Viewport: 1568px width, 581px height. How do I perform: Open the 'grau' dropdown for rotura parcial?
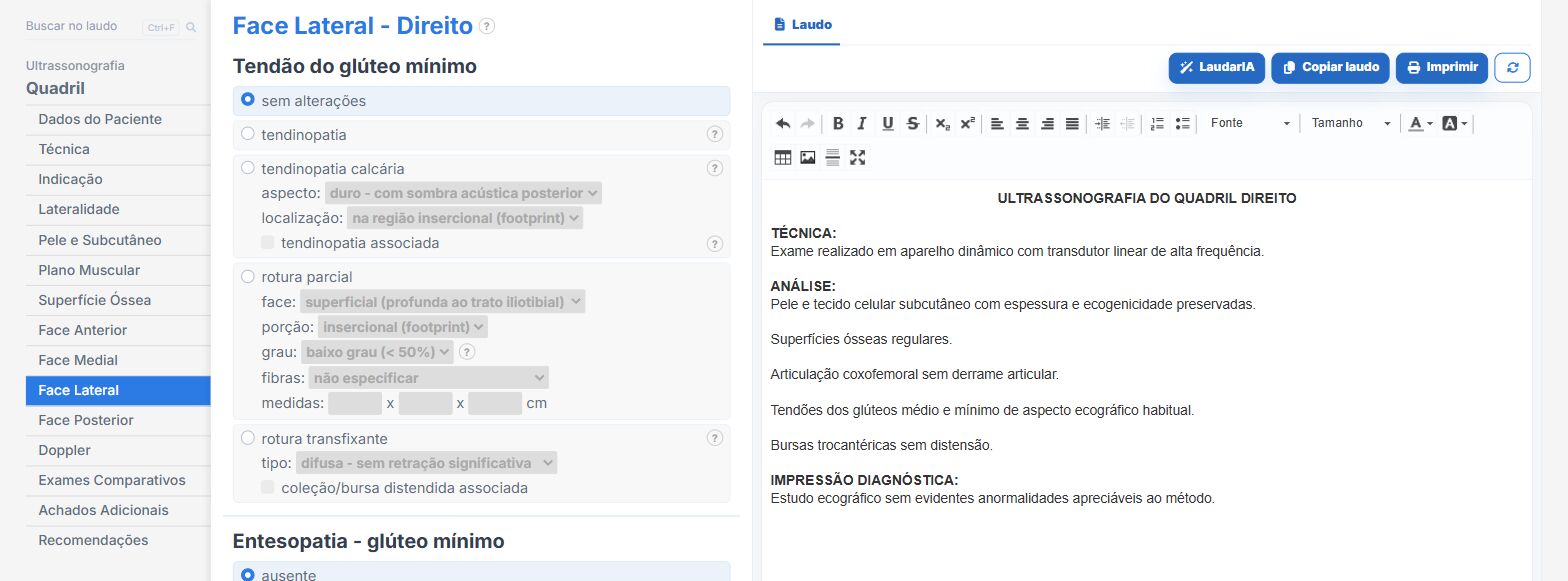click(x=377, y=351)
